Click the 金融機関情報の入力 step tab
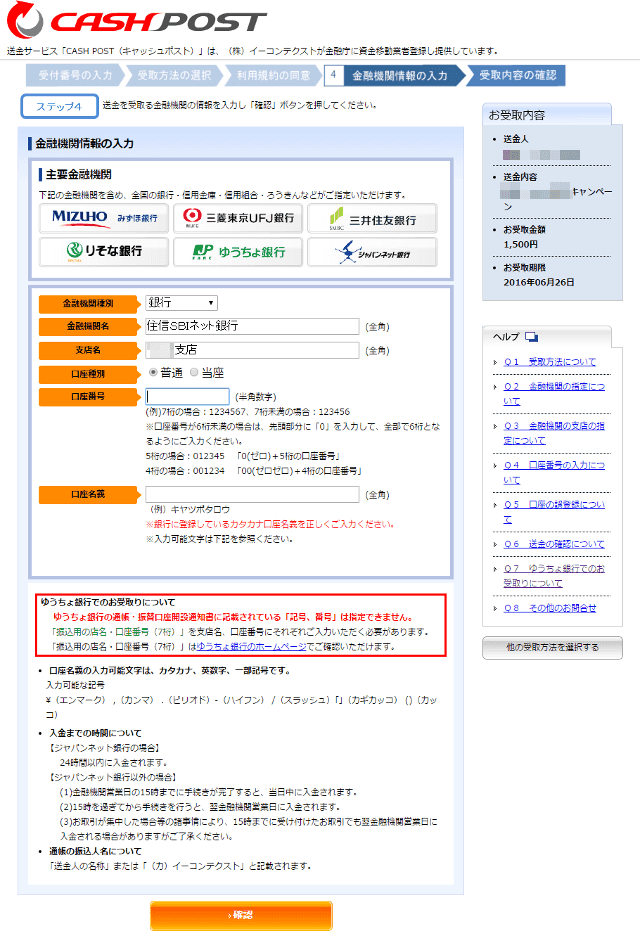 click(x=395, y=75)
